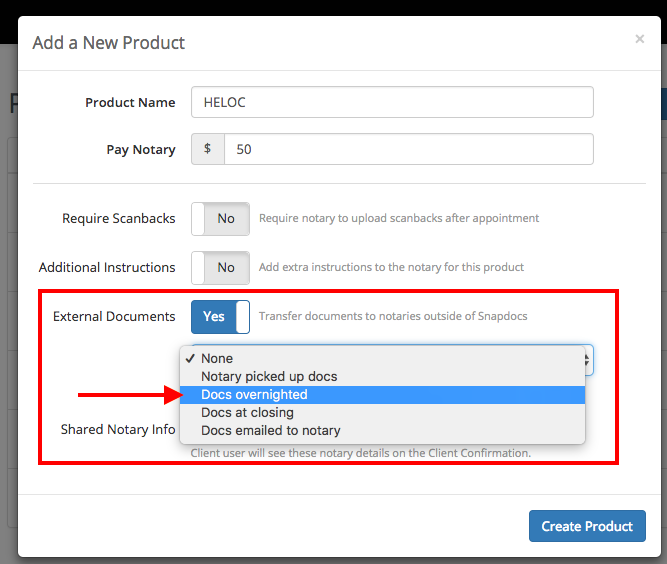Toggle the Require Scanbacks switch
The image size is (667, 564).
pos(220,218)
